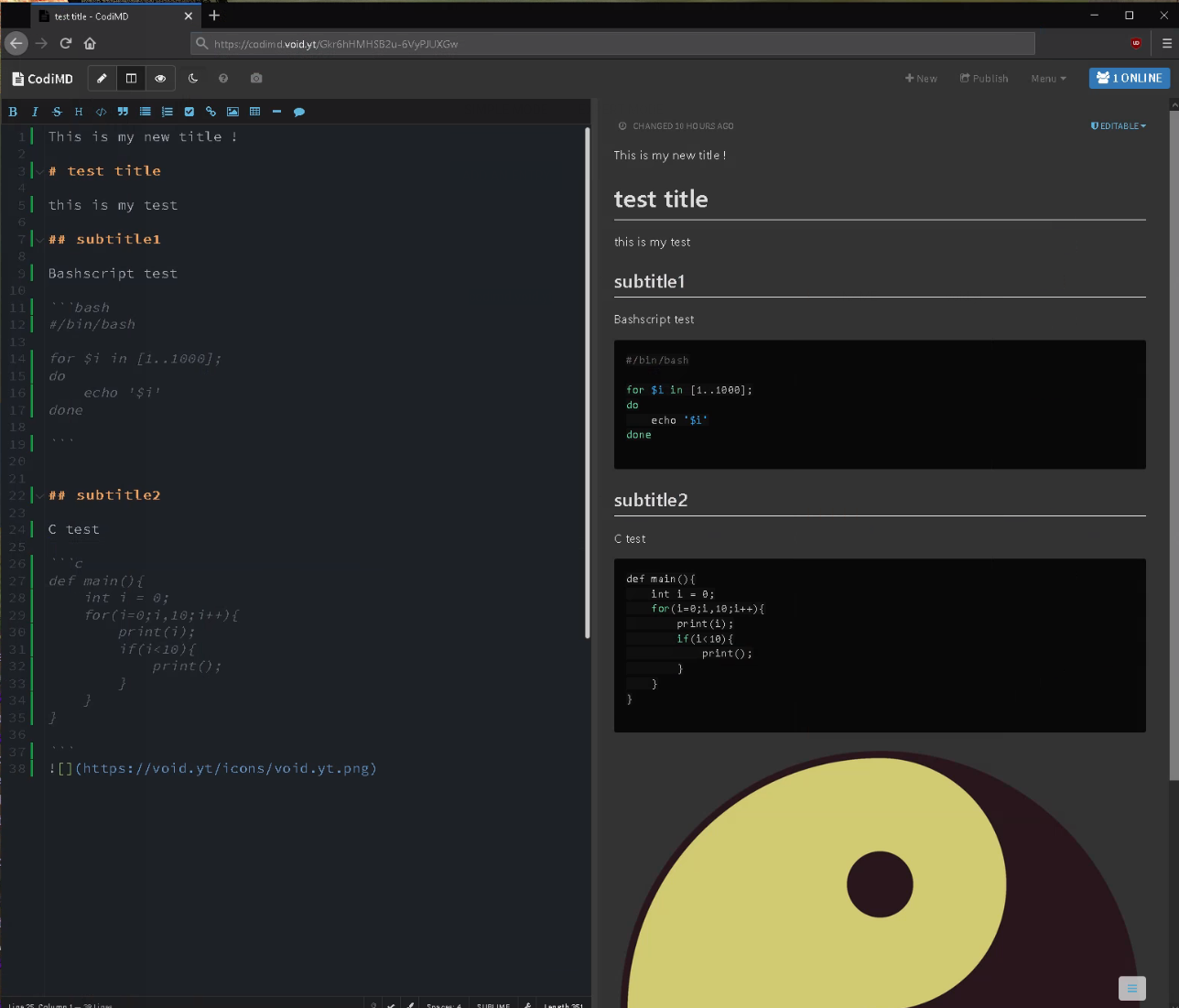Click 'This is my new title !' editor line

(143, 136)
